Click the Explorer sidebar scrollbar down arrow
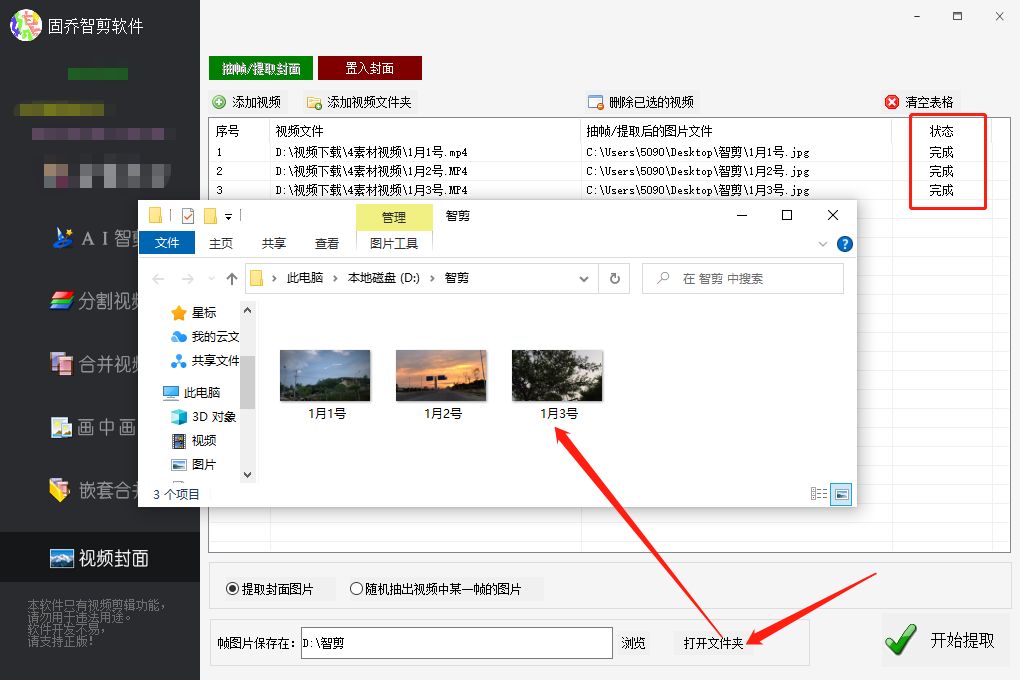1020x680 pixels. click(247, 475)
